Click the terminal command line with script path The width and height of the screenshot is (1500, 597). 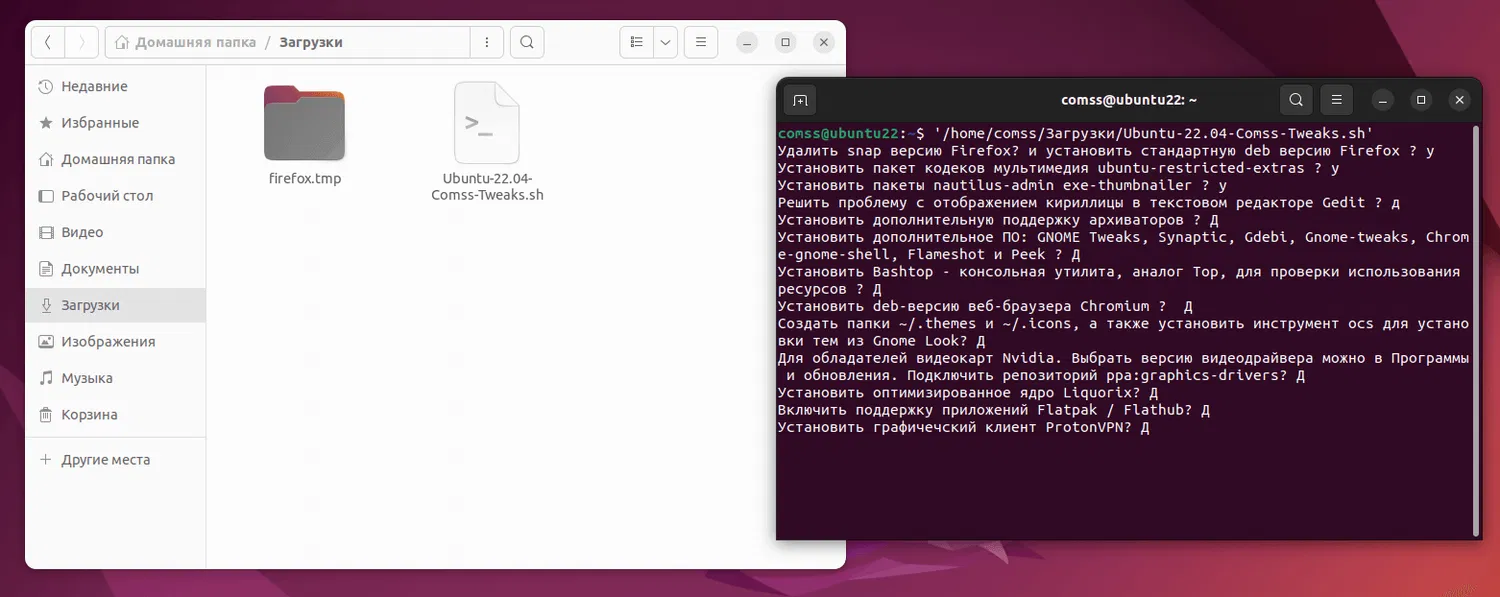pos(1076,133)
